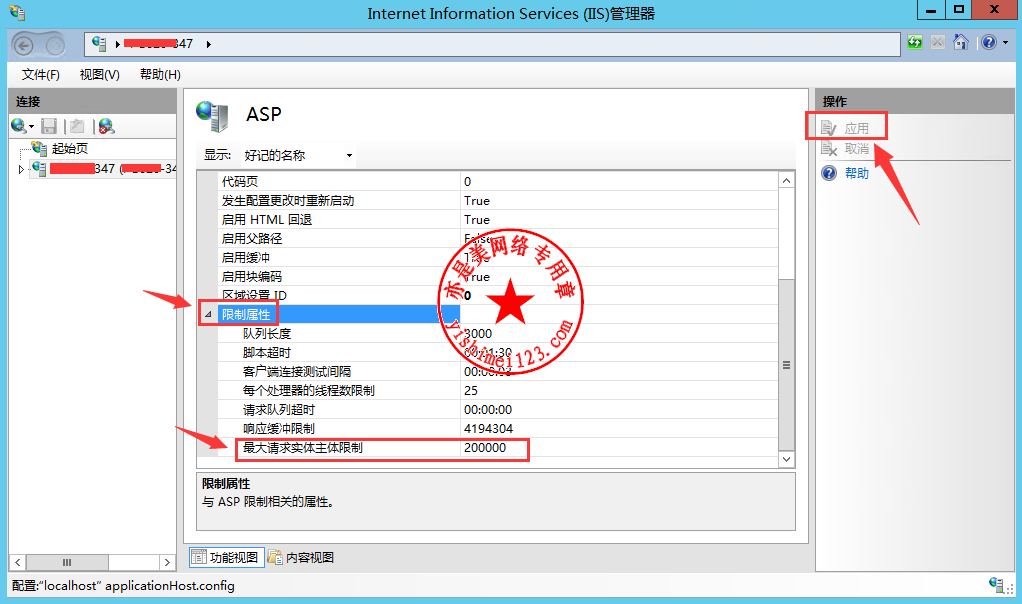The height and width of the screenshot is (604, 1022).
Task: Click the Back navigation arrow
Action: point(24,45)
